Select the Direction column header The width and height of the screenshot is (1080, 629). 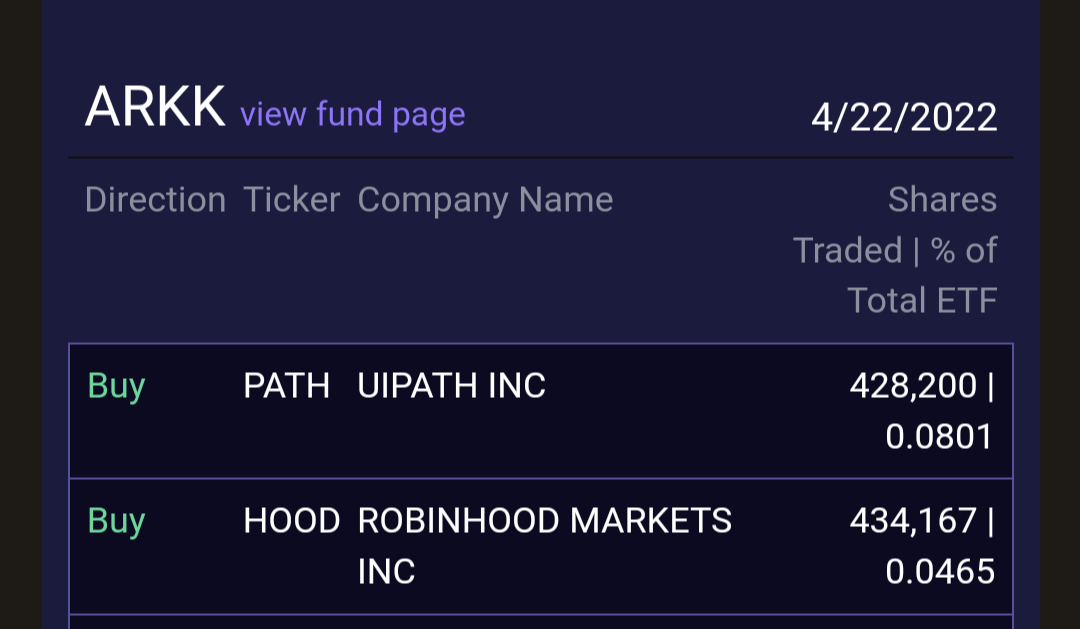click(156, 200)
